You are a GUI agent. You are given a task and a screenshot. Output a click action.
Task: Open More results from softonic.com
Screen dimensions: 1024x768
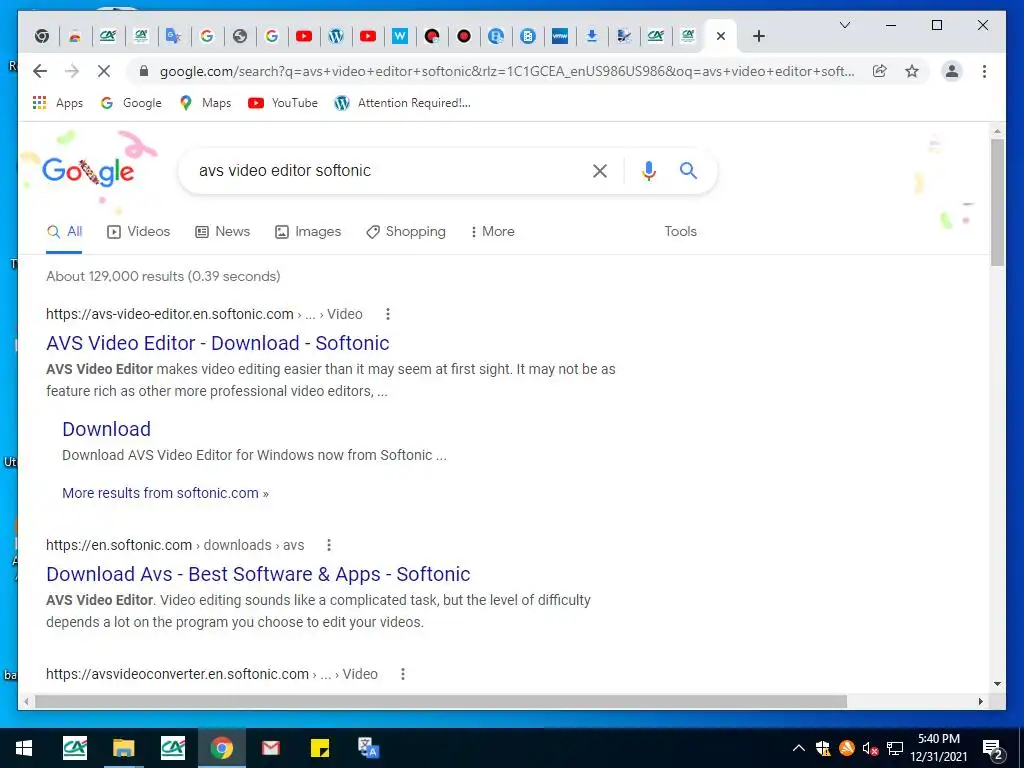click(x=165, y=493)
